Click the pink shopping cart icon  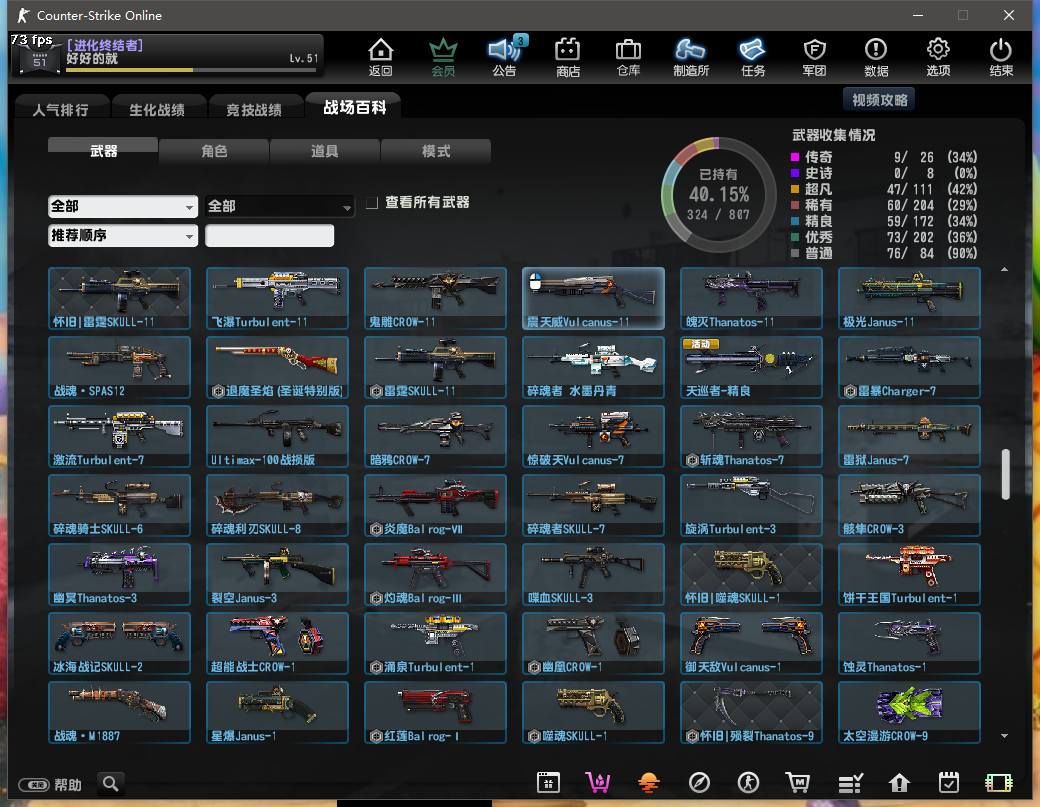598,782
